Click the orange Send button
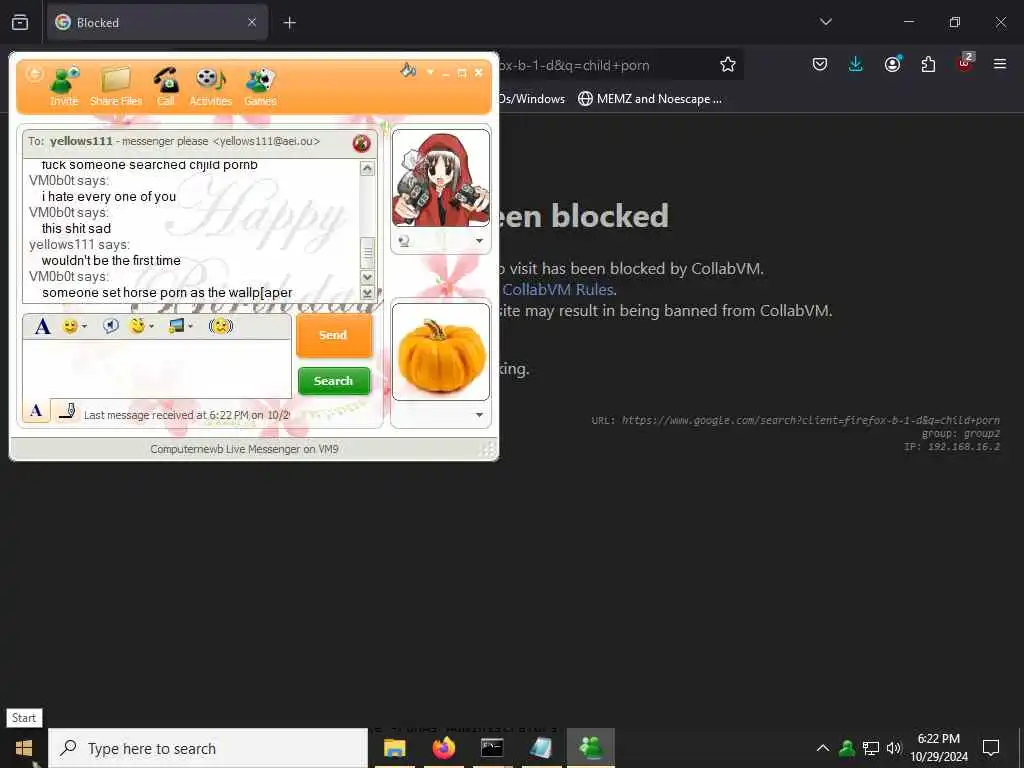 [x=334, y=335]
